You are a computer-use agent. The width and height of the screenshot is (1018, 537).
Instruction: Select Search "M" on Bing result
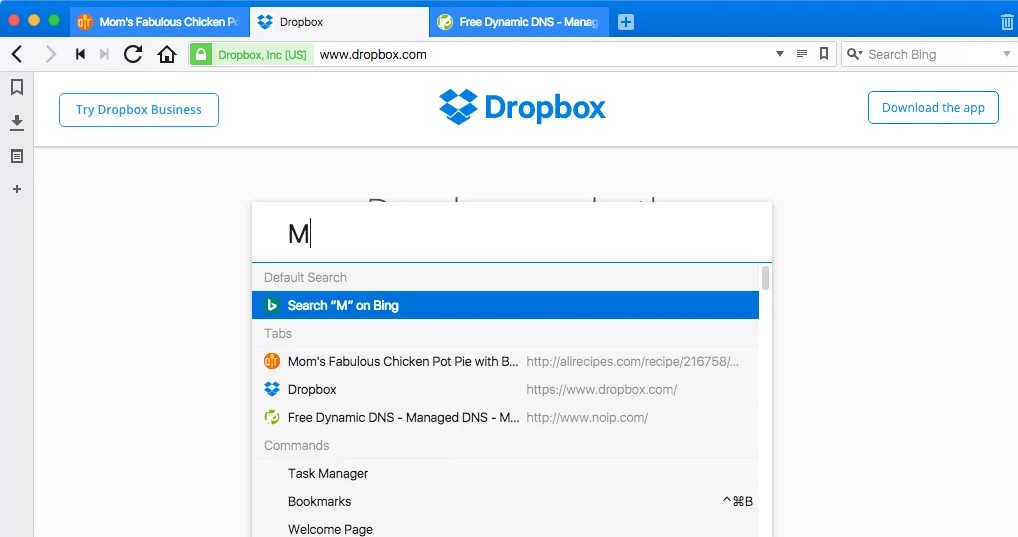[505, 305]
